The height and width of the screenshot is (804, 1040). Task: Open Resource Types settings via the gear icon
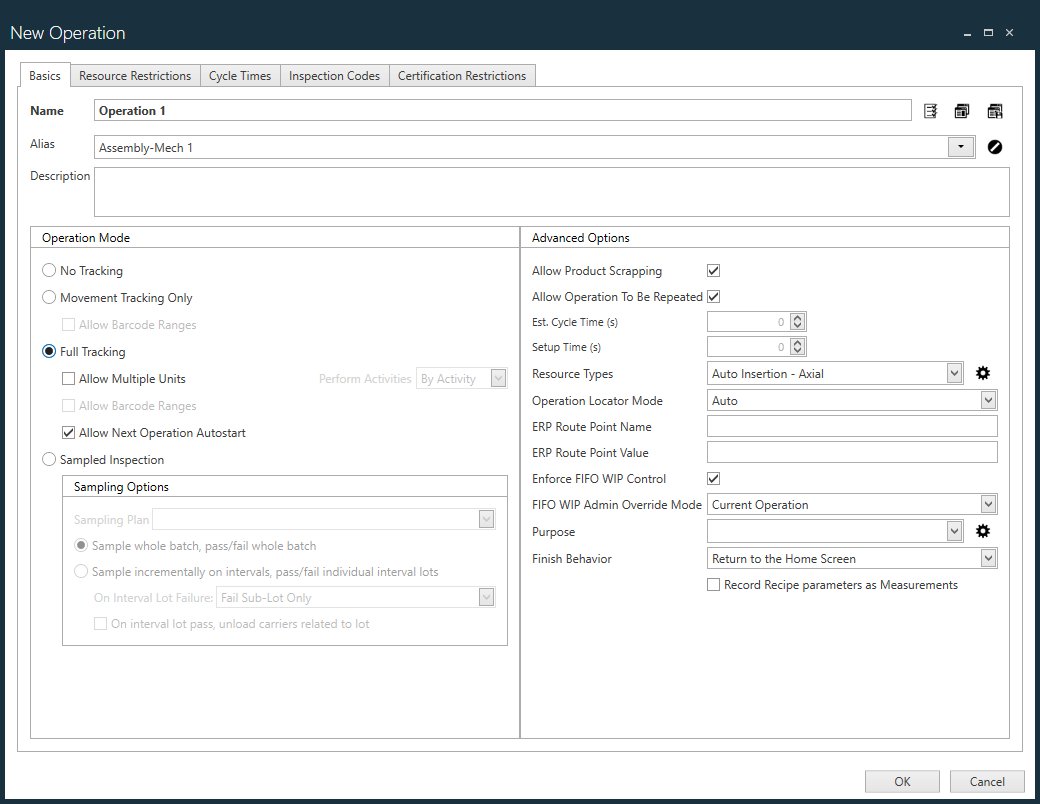click(x=983, y=372)
